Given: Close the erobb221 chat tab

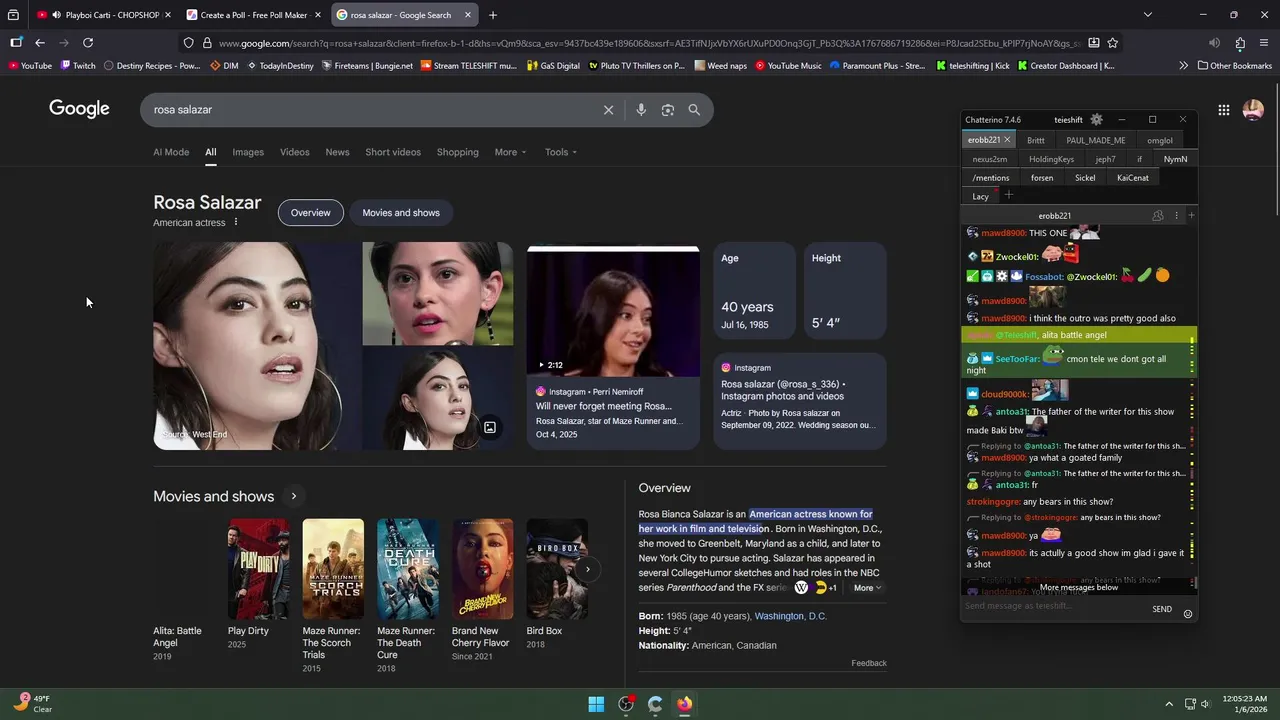Looking at the screenshot, I should 1008,140.
